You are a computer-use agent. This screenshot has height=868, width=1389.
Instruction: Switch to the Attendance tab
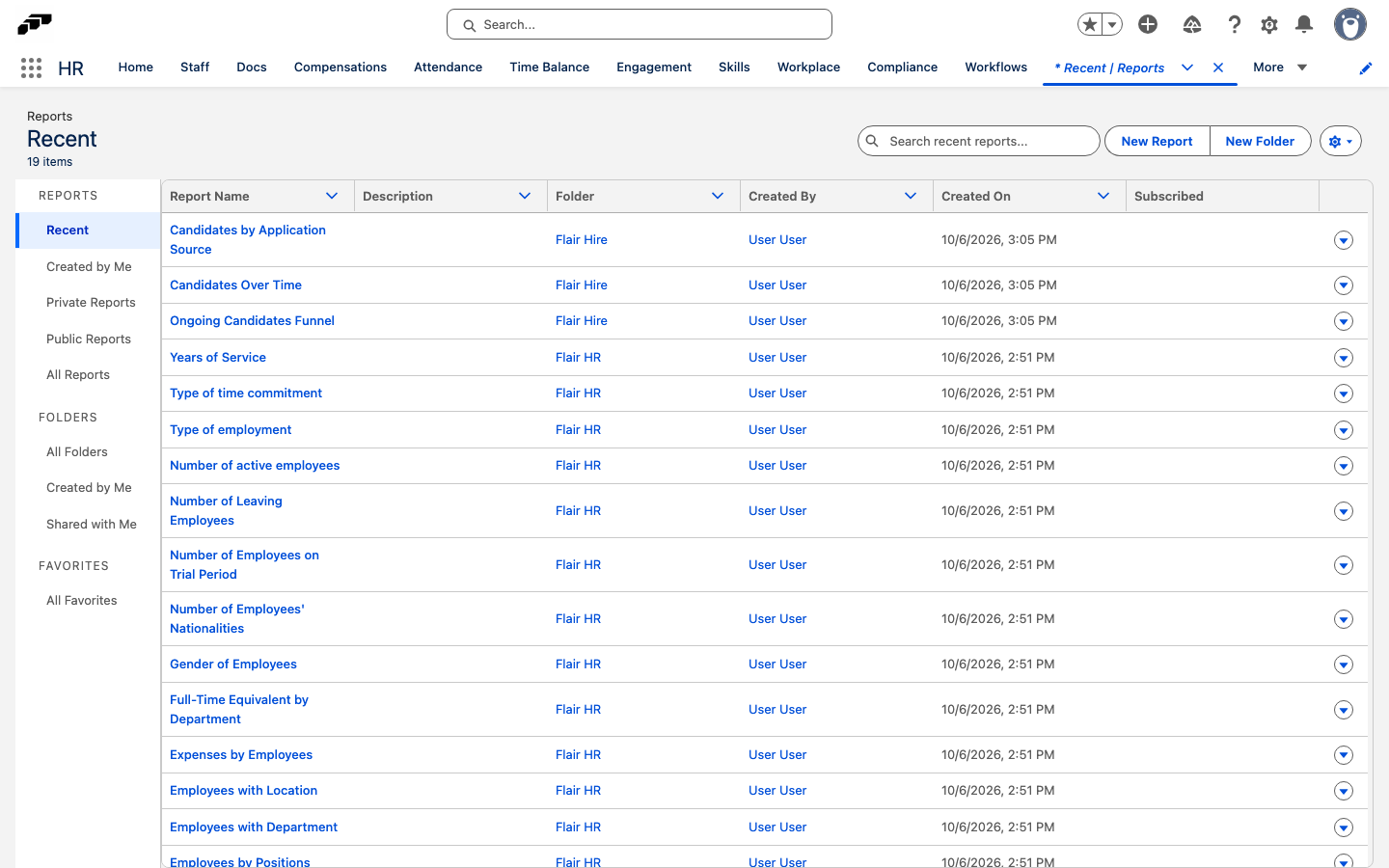click(x=448, y=68)
